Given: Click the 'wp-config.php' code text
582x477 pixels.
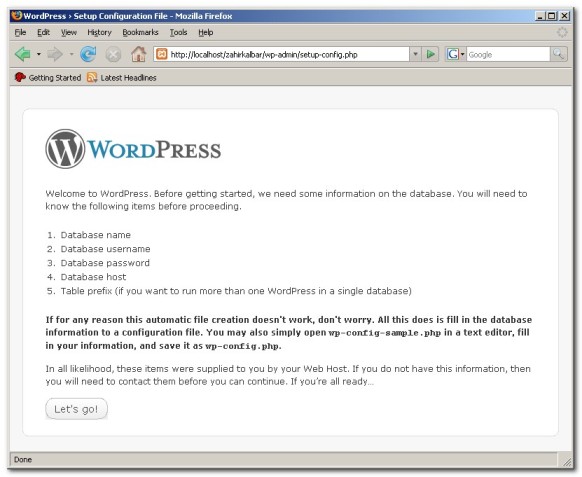Looking at the screenshot, I should click(x=242, y=346).
